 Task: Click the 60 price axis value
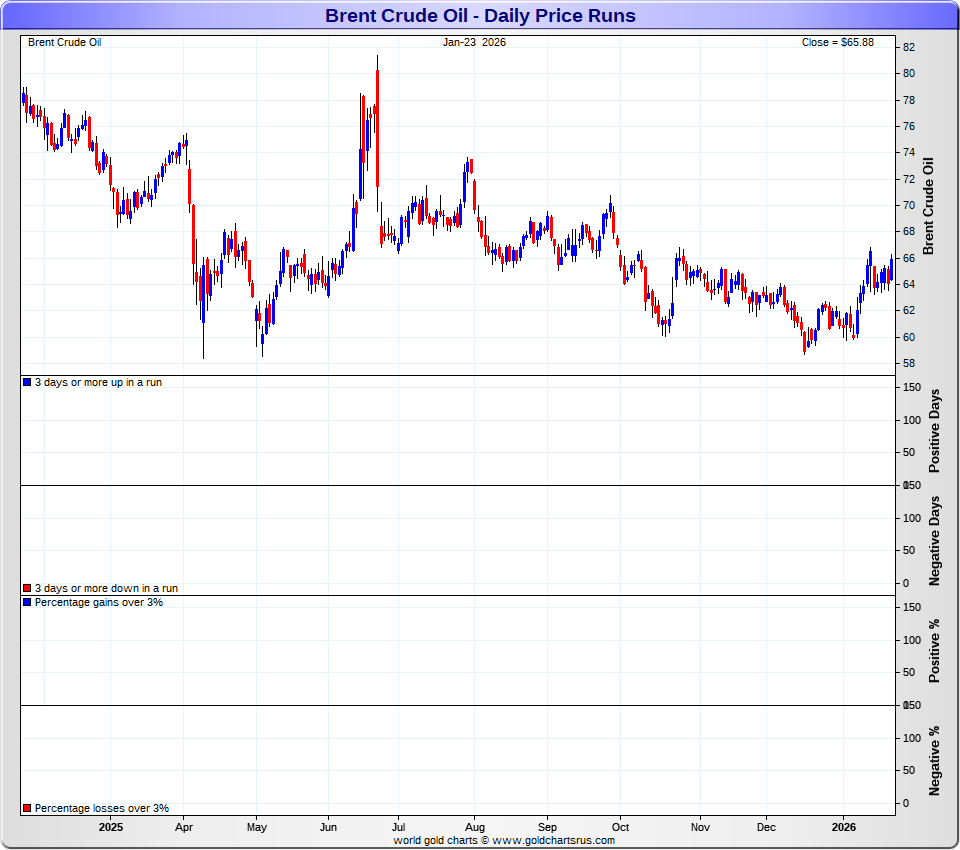[909, 337]
